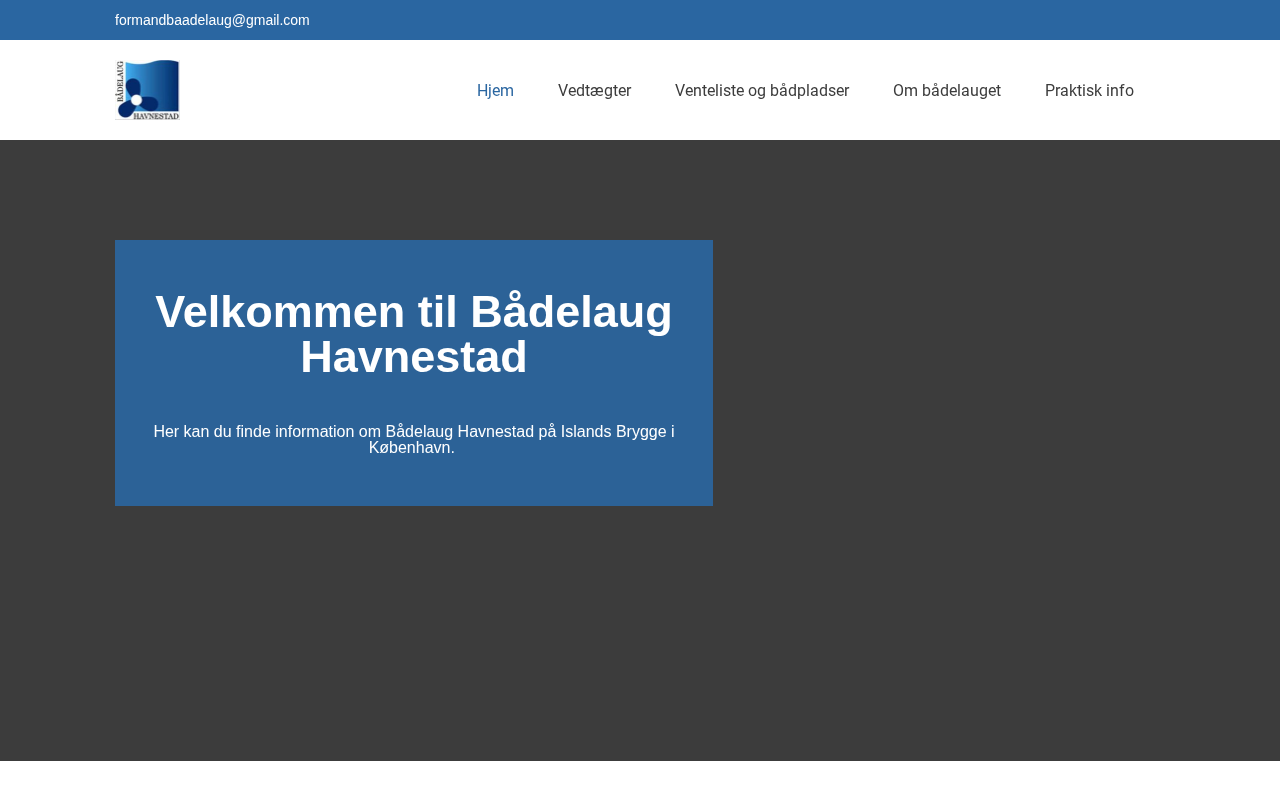This screenshot has width=1280, height=800.
Task: Navigate to Praktisk info
Action: pos(1089,90)
